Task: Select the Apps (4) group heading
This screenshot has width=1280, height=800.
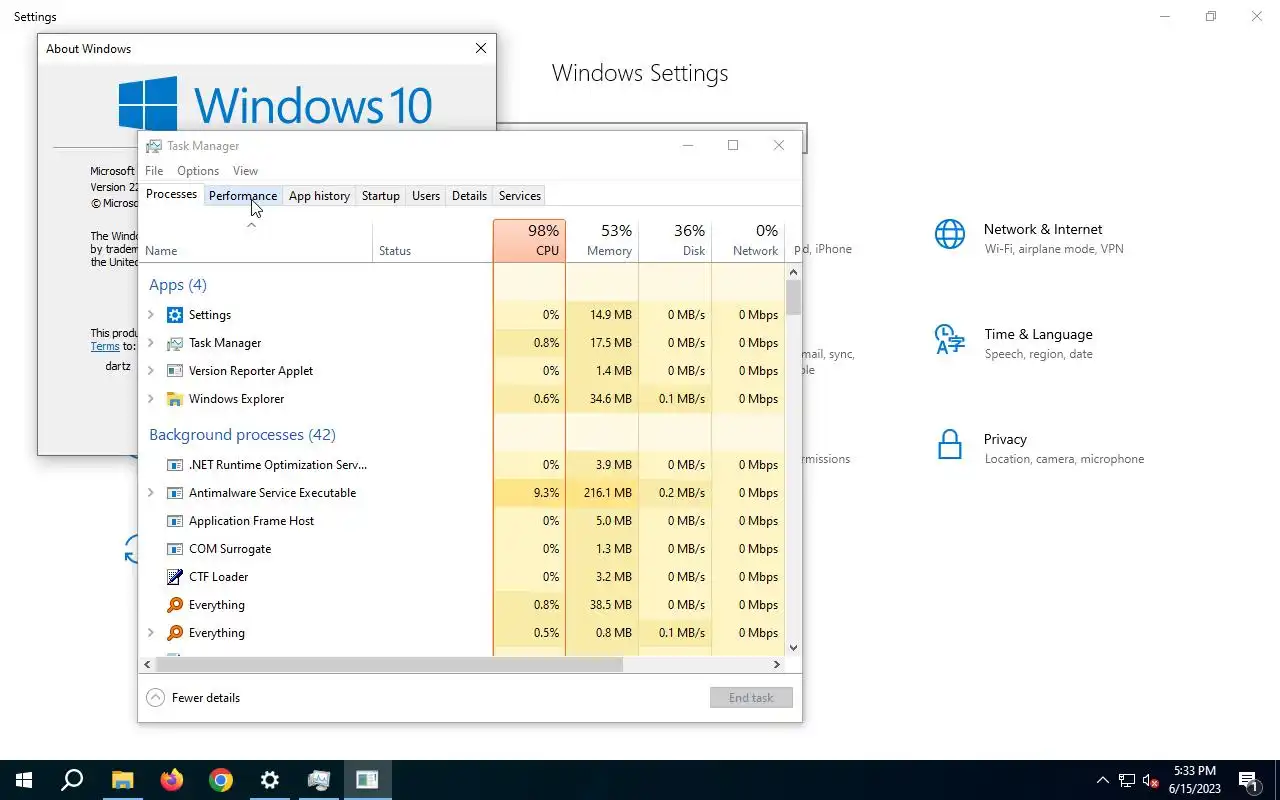Action: [178, 285]
